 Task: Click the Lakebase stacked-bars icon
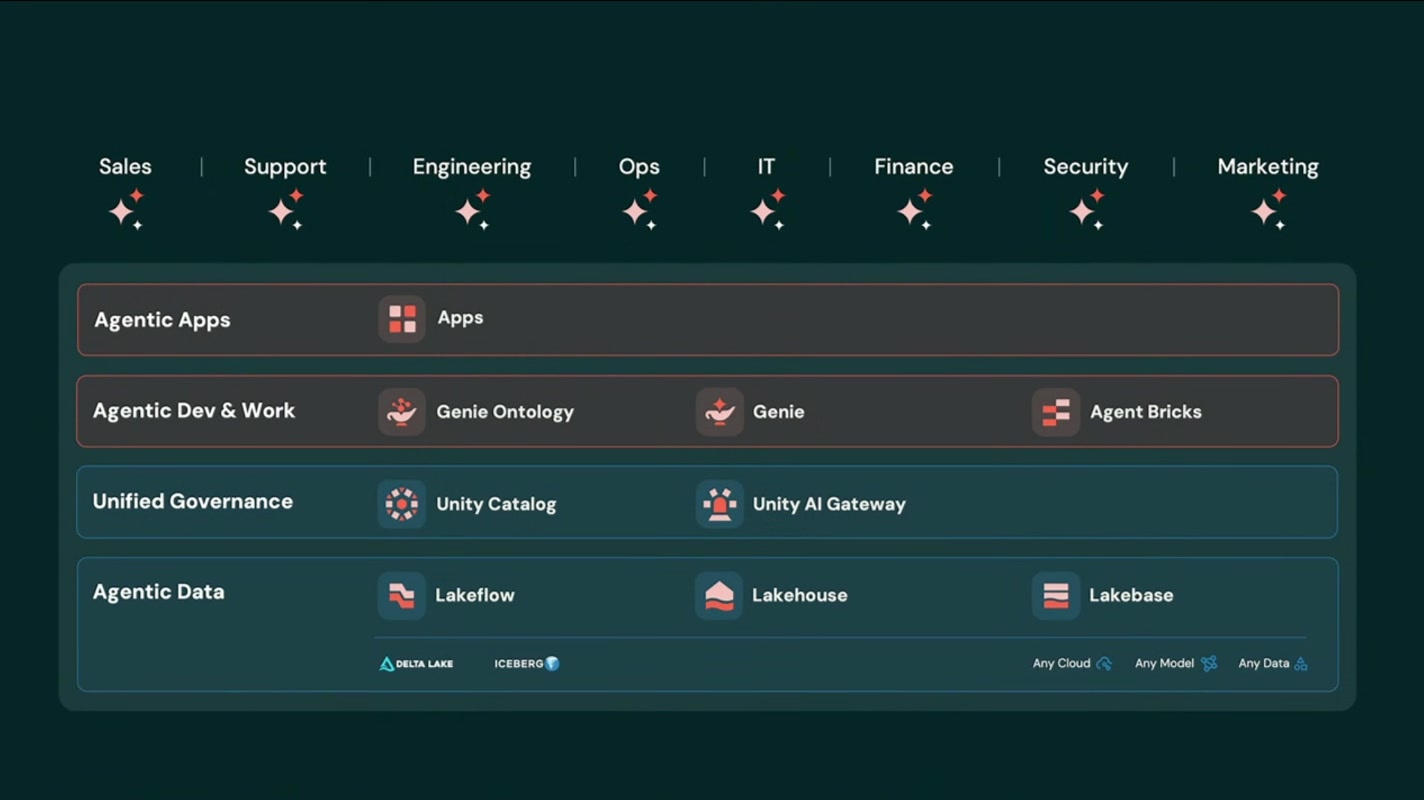point(1056,596)
